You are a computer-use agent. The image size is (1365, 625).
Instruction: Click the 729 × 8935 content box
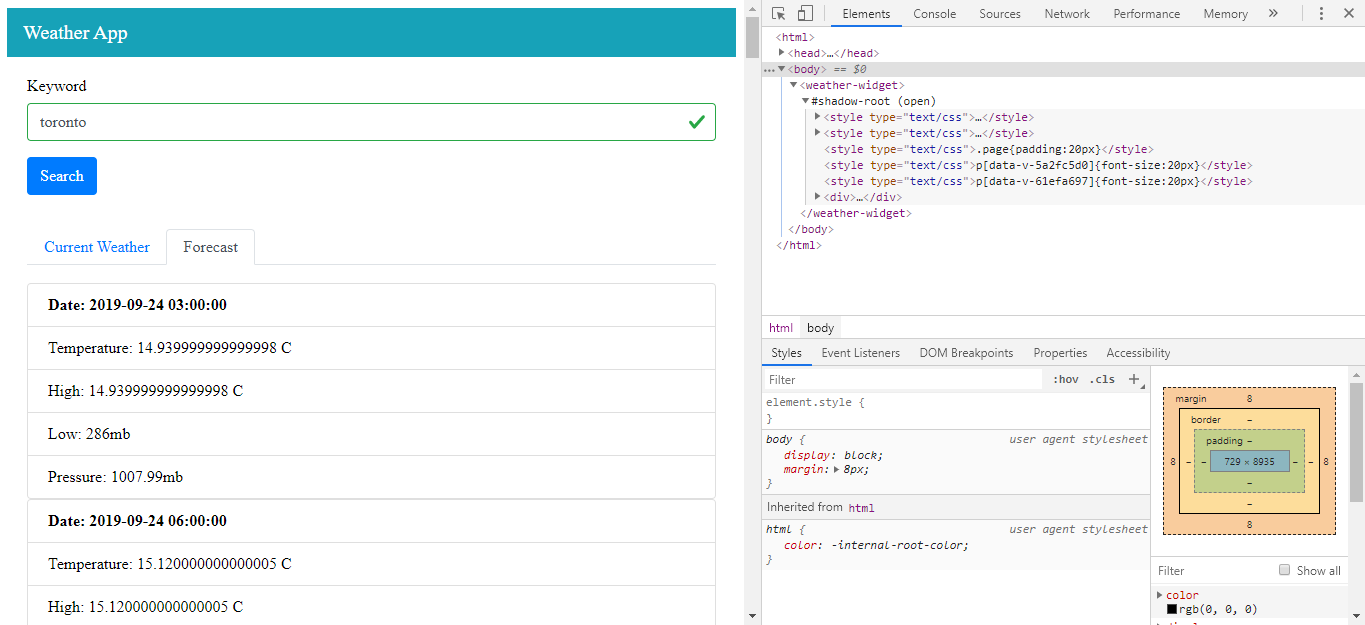pos(1249,462)
